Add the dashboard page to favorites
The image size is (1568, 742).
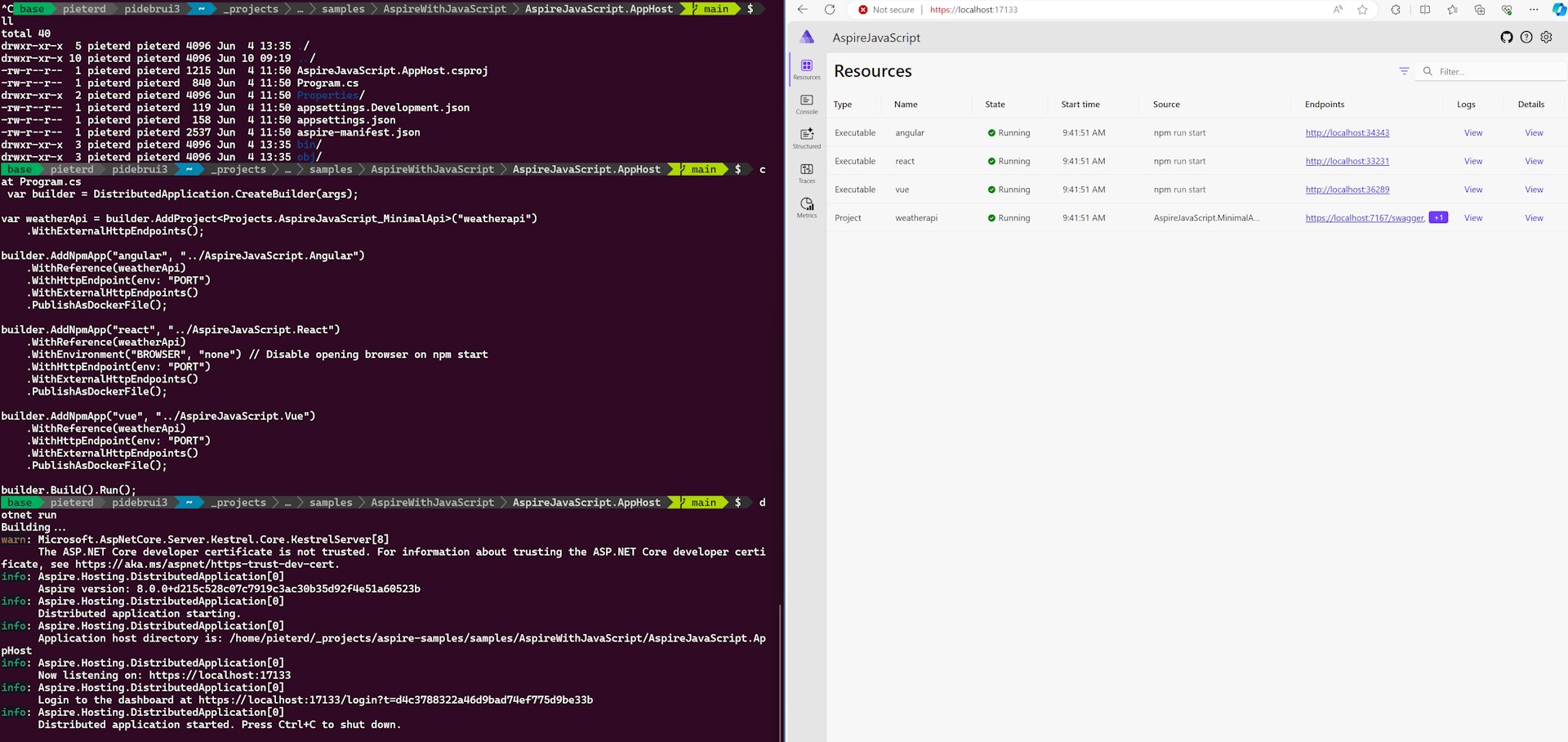(x=1361, y=11)
